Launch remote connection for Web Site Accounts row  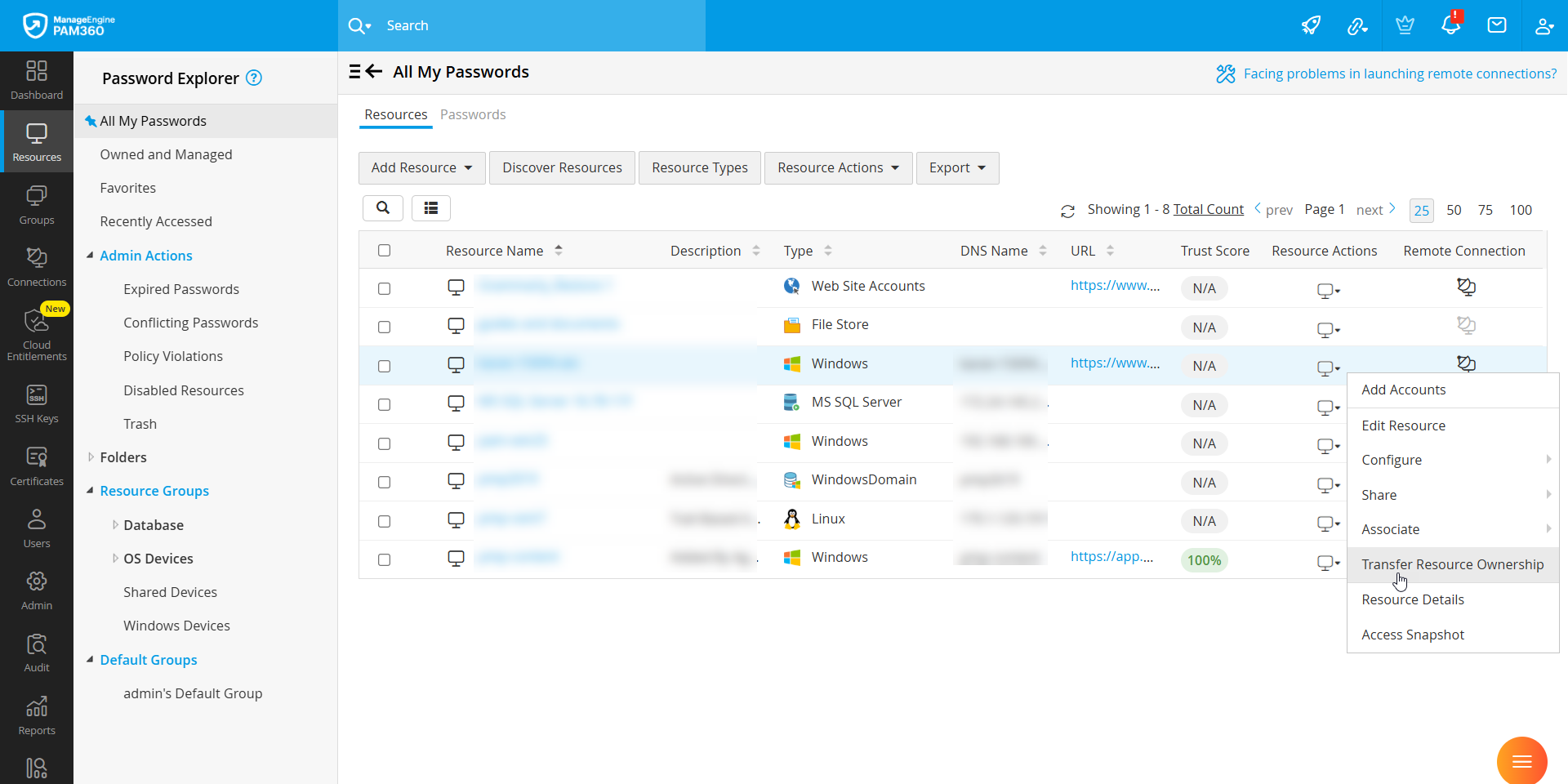[x=1466, y=287]
